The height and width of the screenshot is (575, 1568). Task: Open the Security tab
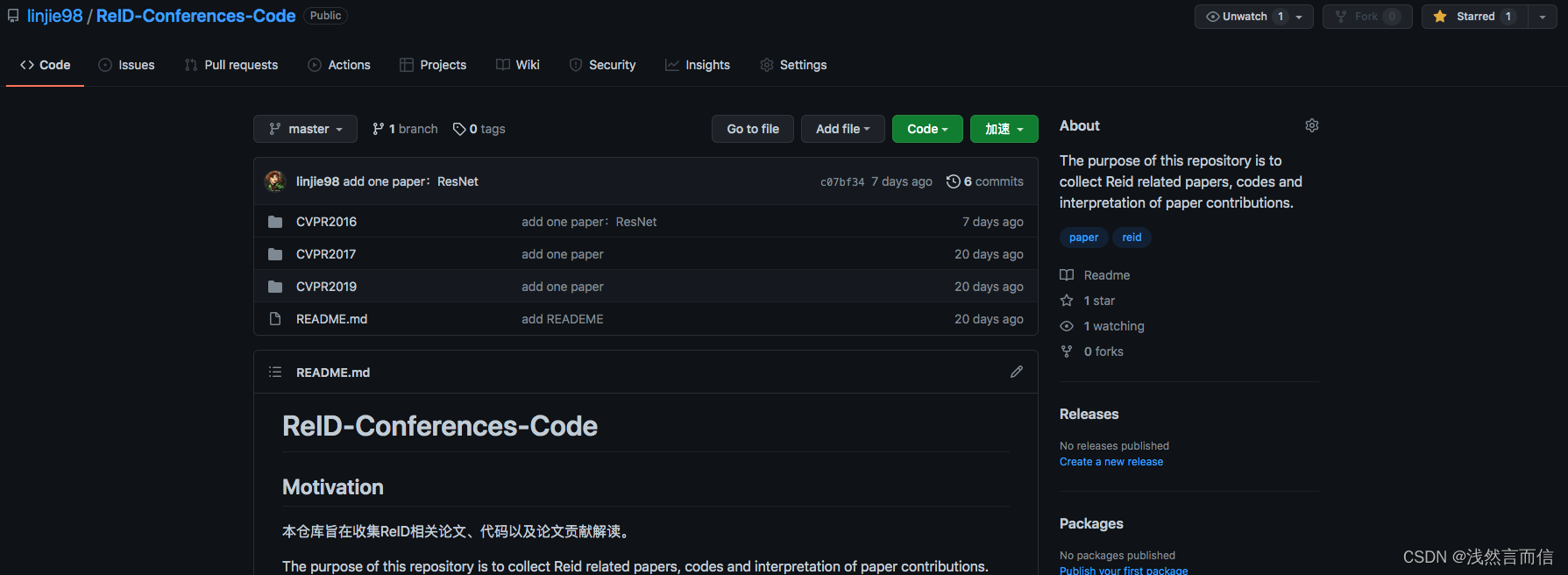point(602,65)
